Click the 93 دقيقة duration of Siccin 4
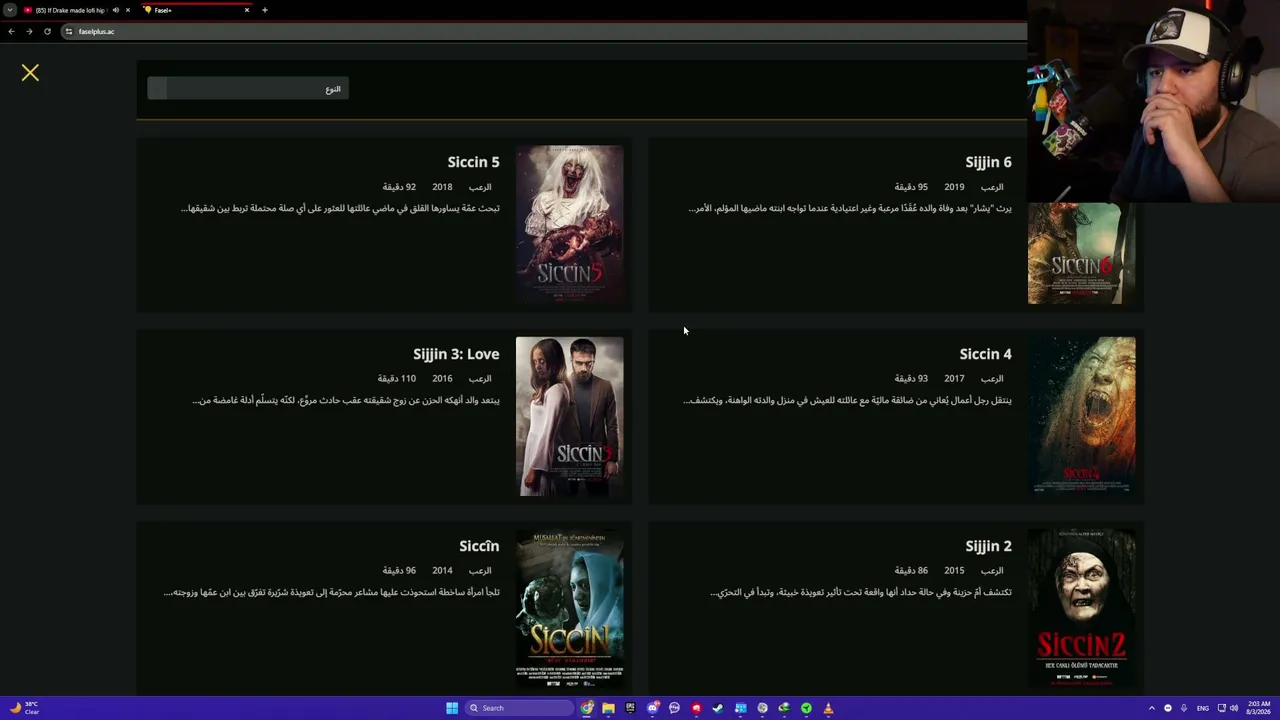 (911, 379)
